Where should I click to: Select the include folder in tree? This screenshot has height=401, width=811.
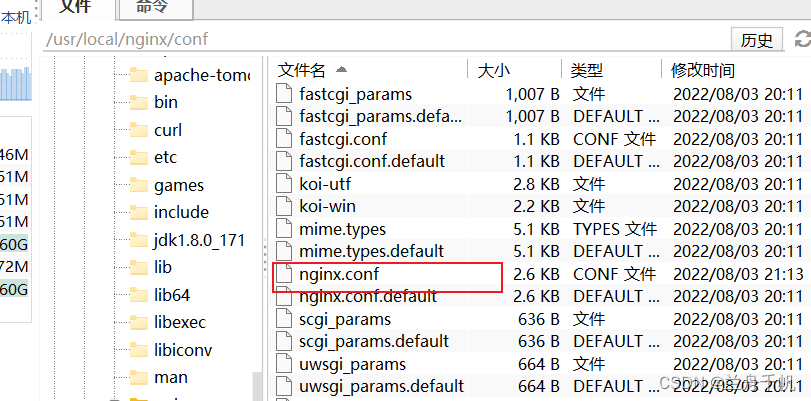tap(182, 212)
